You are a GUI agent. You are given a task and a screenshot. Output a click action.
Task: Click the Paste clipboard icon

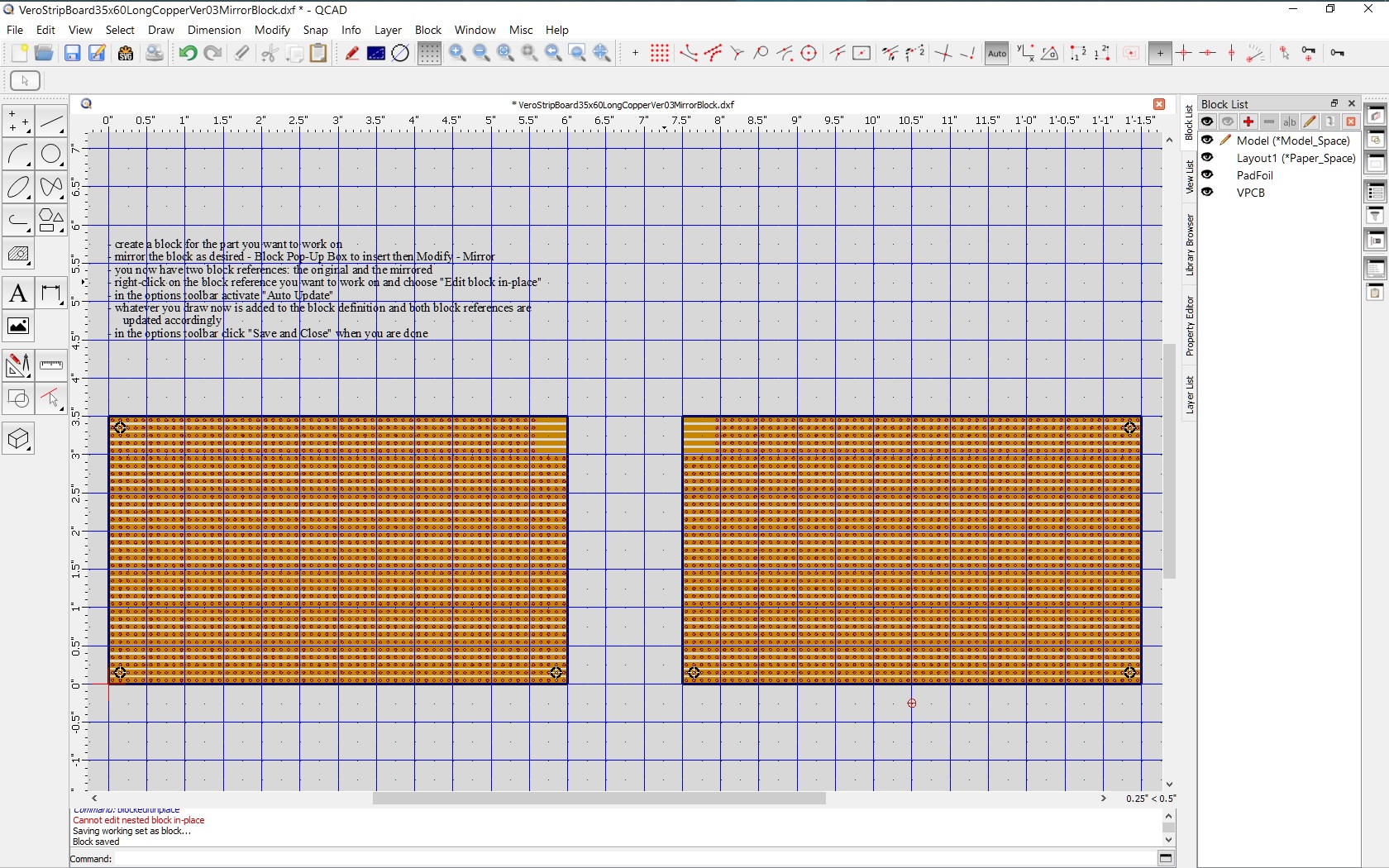pyautogui.click(x=318, y=54)
